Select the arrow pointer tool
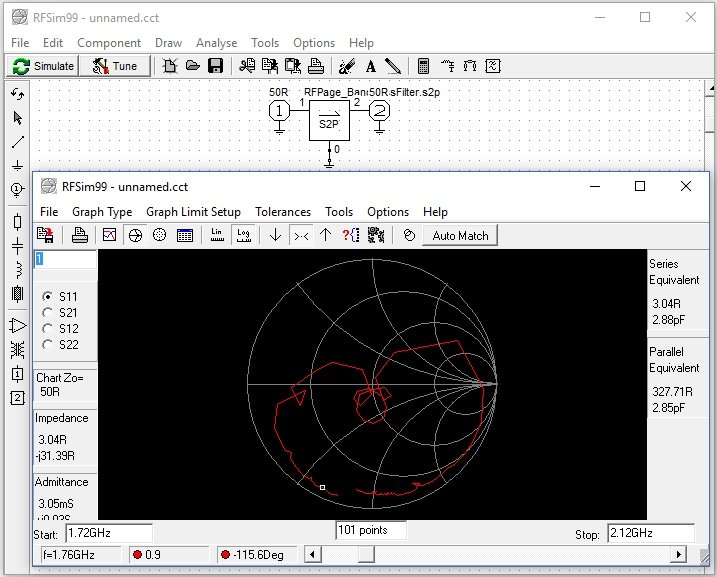This screenshot has height=577, width=717. [17, 118]
